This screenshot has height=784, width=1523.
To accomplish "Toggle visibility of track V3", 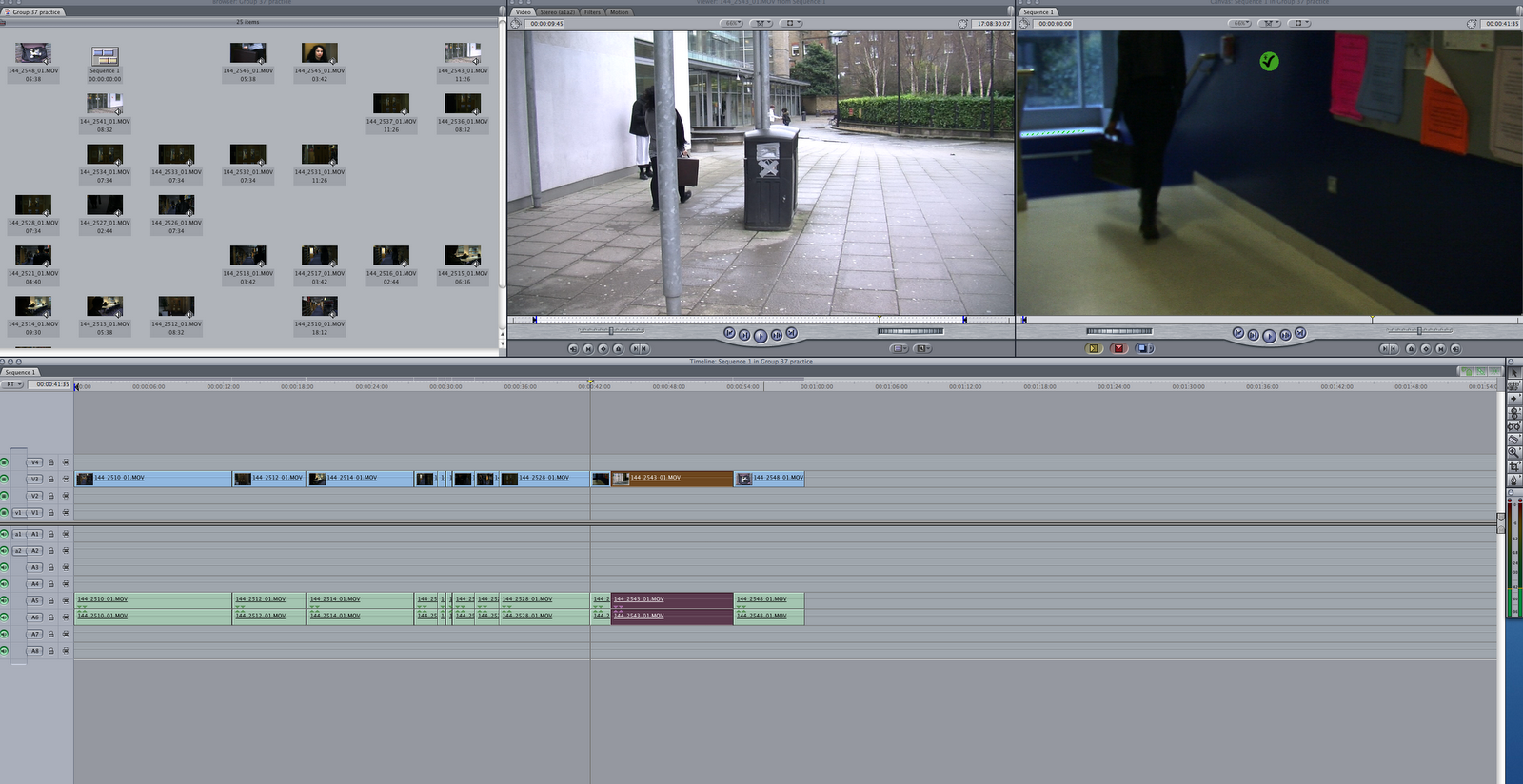I will (4, 479).
